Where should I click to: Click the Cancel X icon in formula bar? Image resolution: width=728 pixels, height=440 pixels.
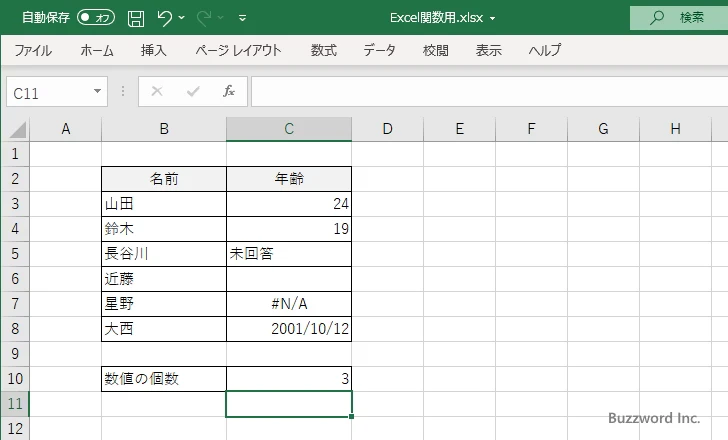click(x=157, y=91)
